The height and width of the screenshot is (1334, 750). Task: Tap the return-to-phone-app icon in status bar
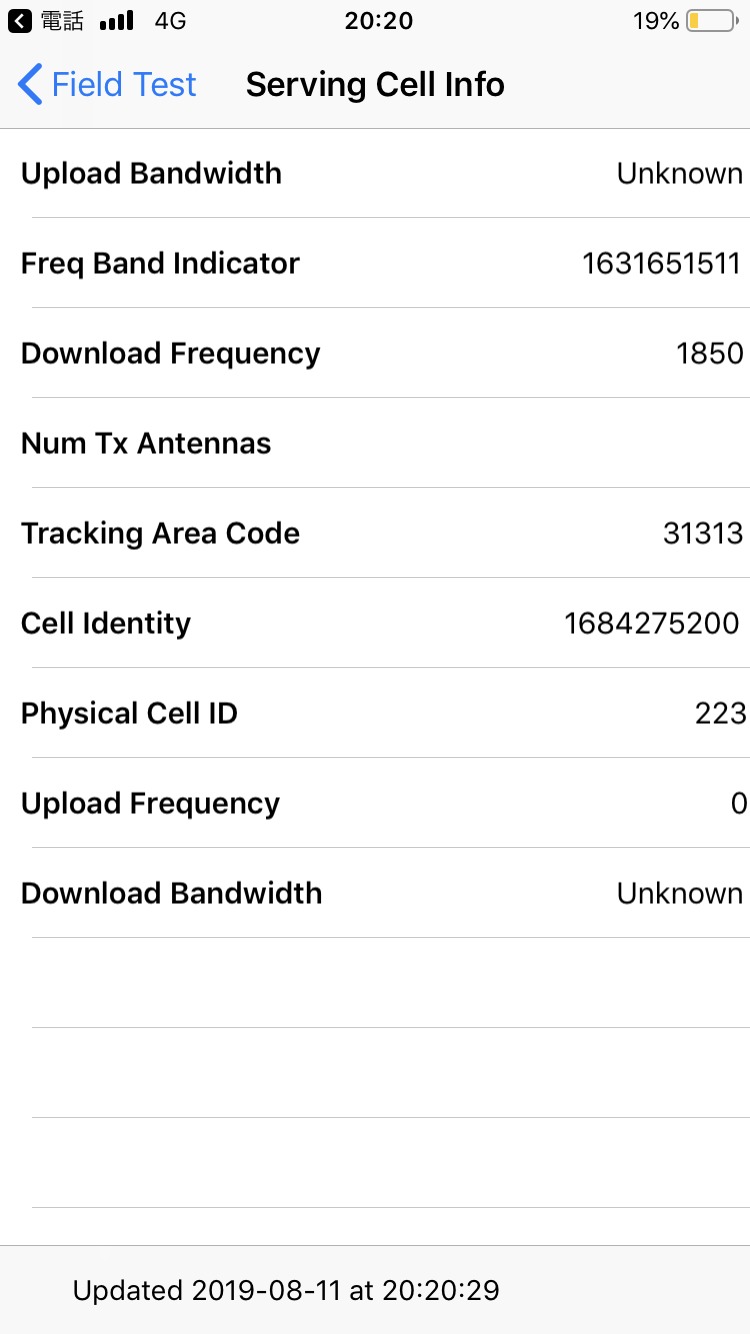pos(20,21)
